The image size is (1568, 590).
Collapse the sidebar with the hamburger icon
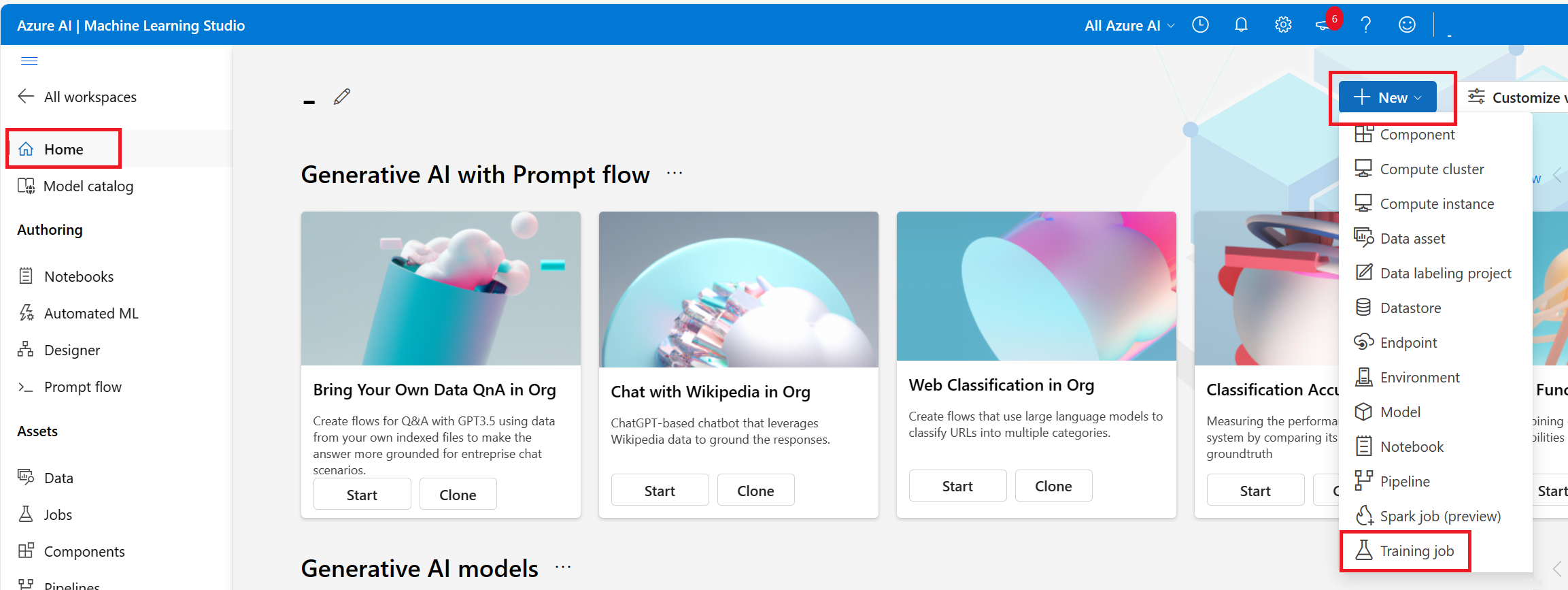click(x=29, y=61)
